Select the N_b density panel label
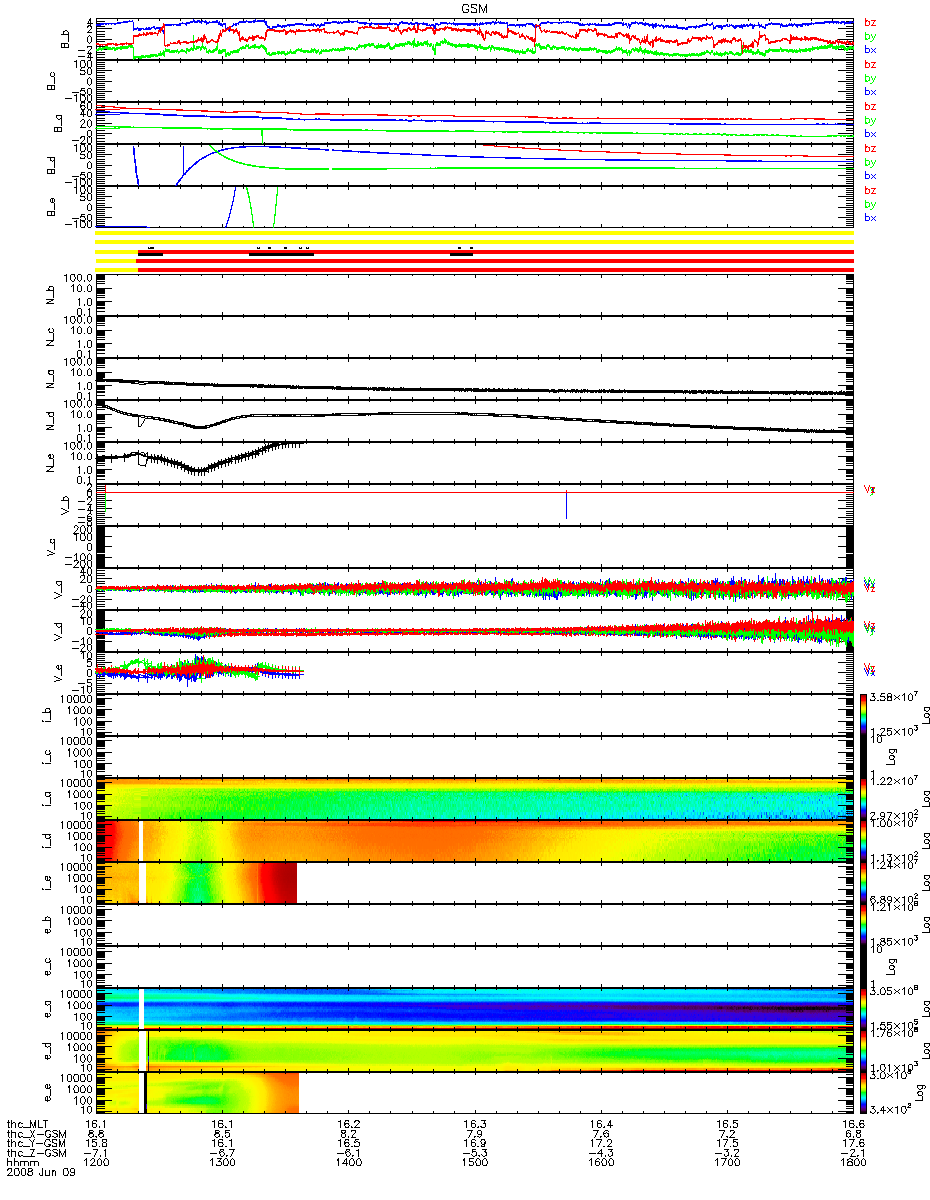This screenshot has width=930, height=1200. point(52,295)
